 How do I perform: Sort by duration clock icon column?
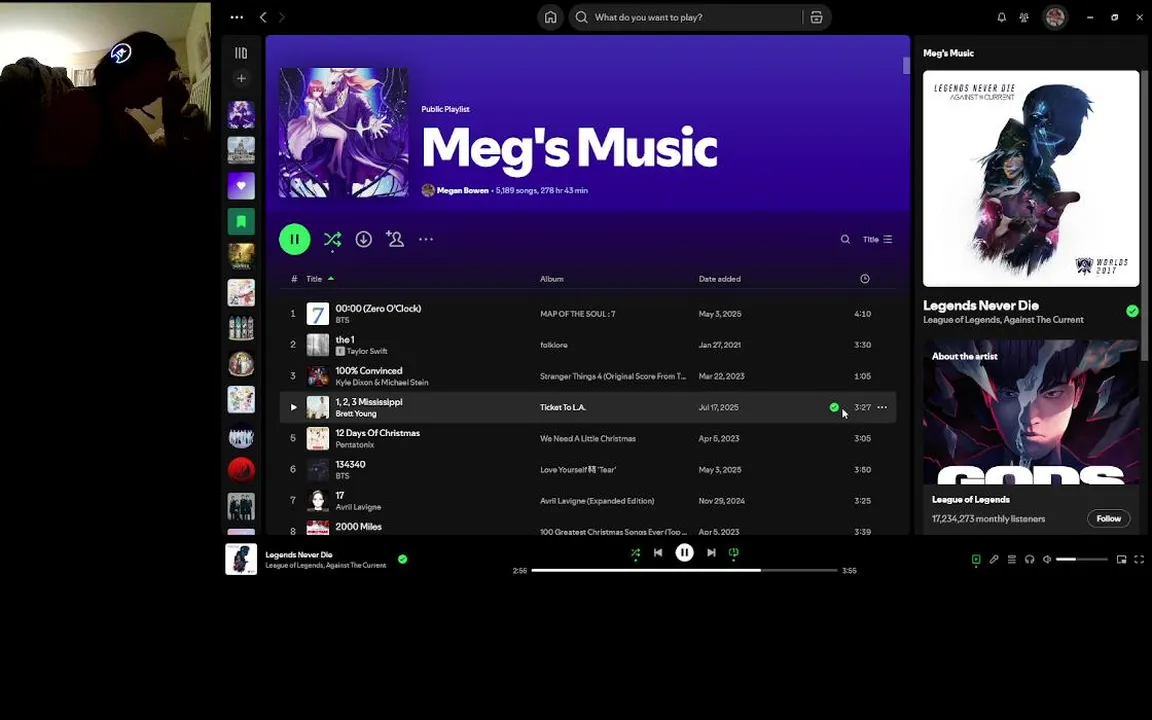coord(865,278)
